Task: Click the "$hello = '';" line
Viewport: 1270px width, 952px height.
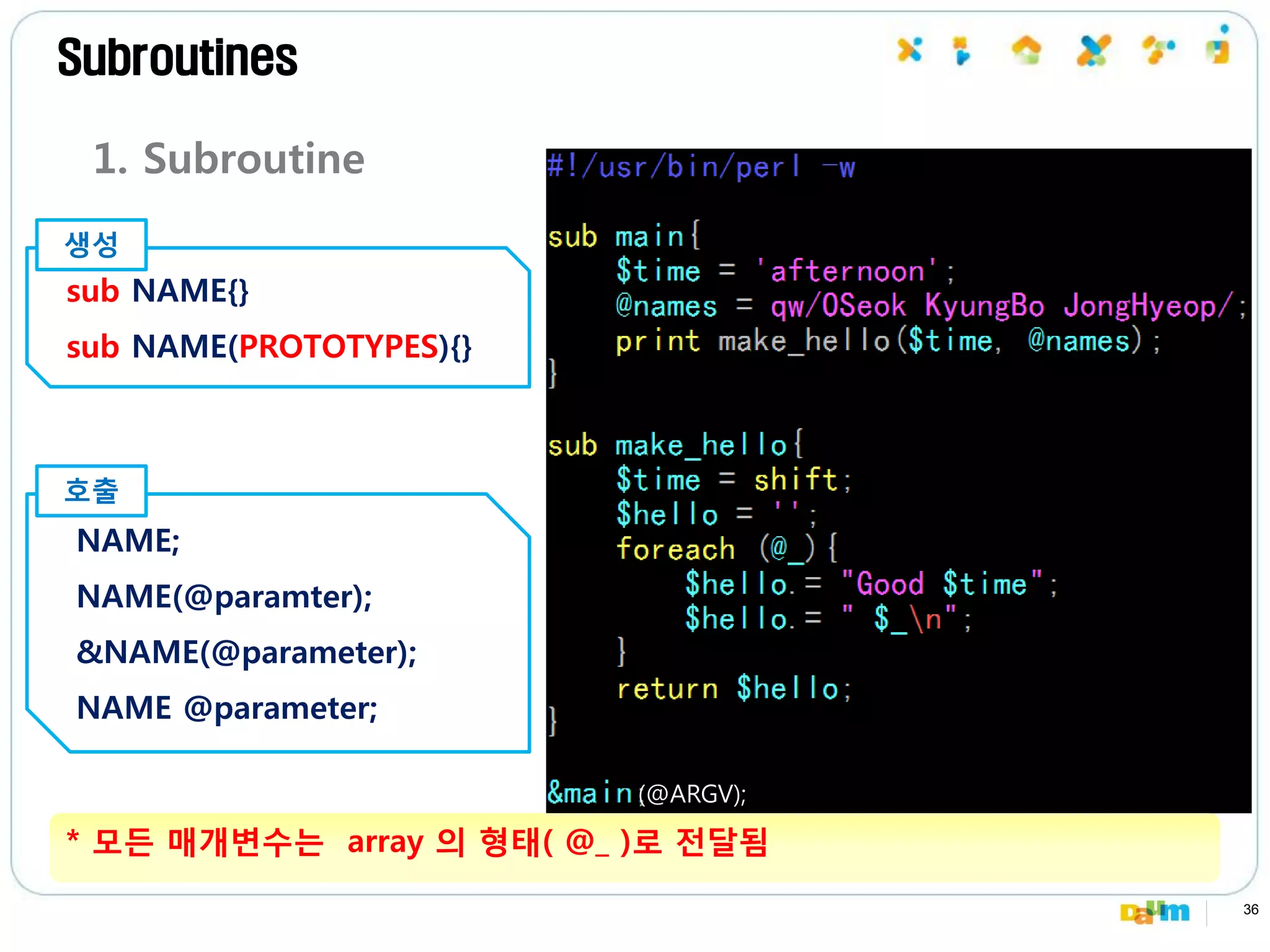Action: pyautogui.click(x=717, y=514)
